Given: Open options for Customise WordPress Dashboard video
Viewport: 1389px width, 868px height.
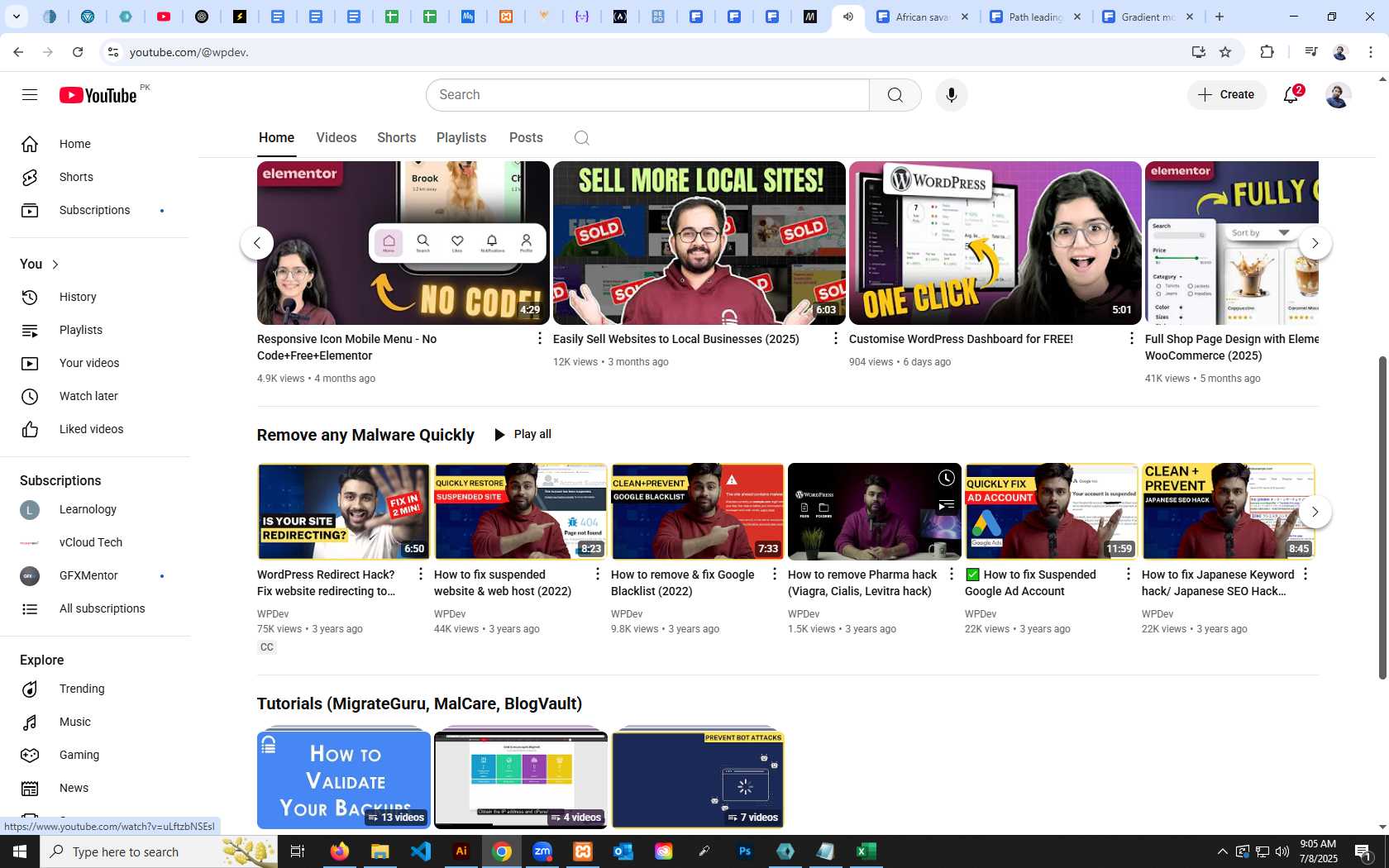Looking at the screenshot, I should pyautogui.click(x=1132, y=338).
